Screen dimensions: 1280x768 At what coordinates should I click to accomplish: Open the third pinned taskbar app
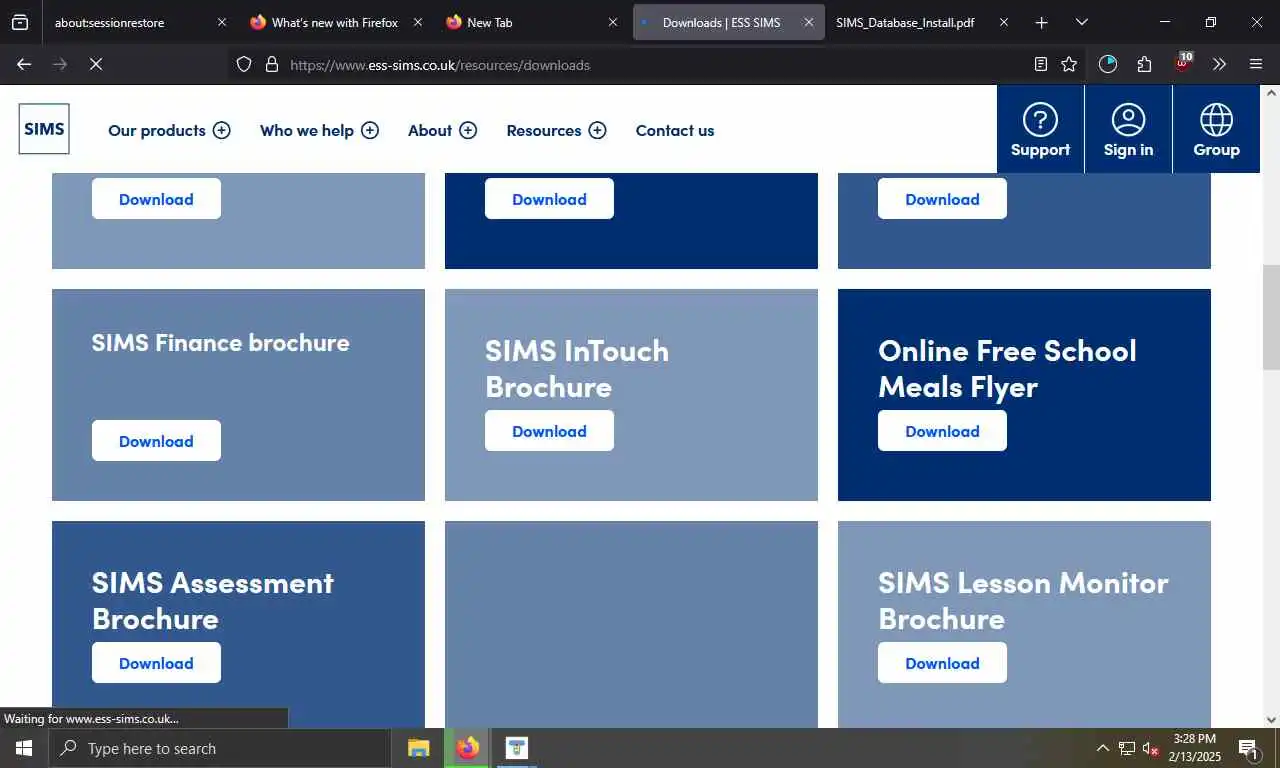[x=516, y=748]
